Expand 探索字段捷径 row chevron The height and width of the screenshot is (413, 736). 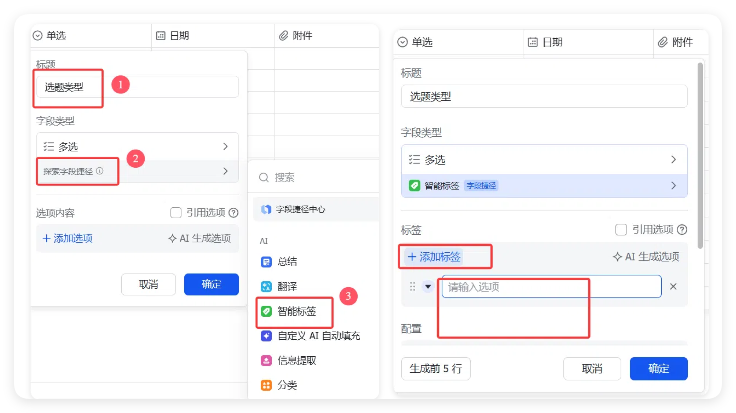(225, 171)
